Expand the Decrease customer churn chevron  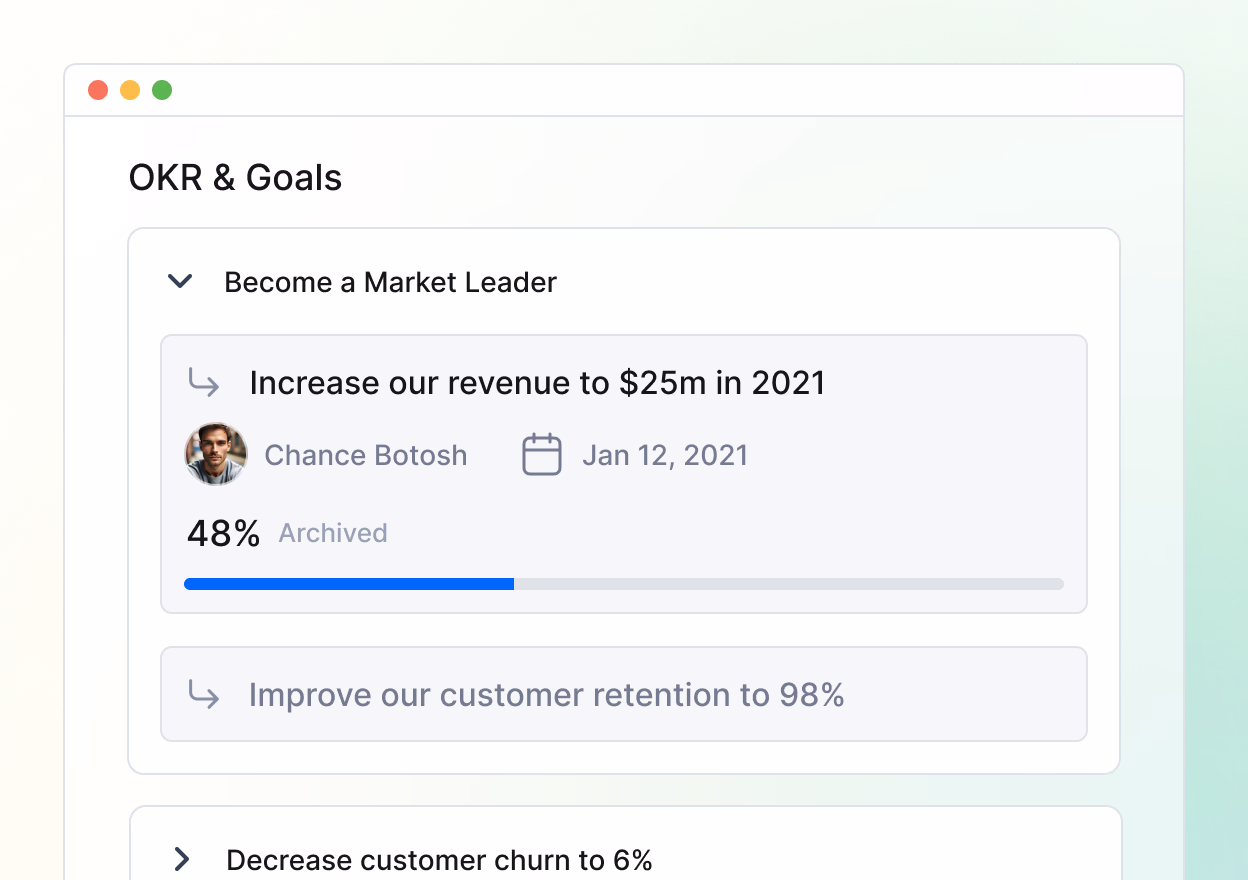(x=181, y=859)
